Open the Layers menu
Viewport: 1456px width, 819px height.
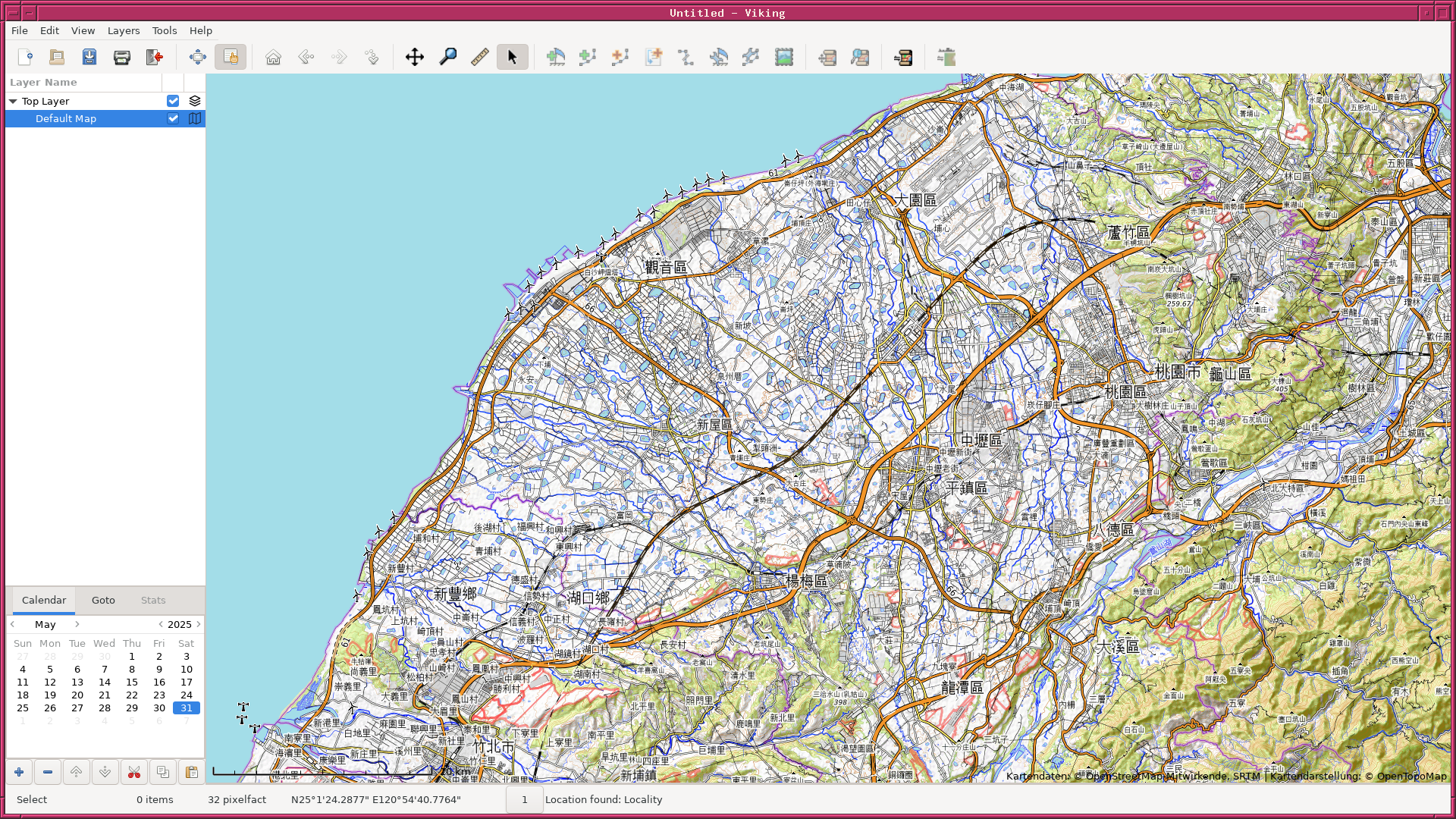tap(123, 30)
